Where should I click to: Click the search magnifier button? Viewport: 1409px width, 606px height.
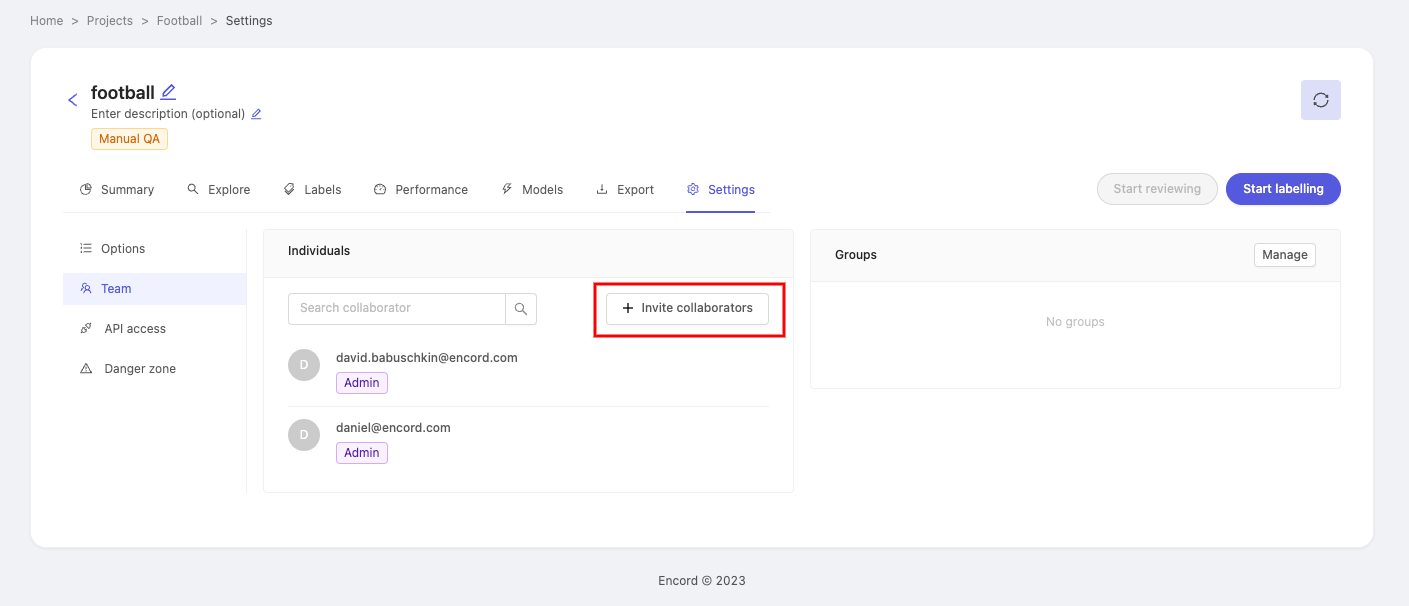pyautogui.click(x=521, y=309)
